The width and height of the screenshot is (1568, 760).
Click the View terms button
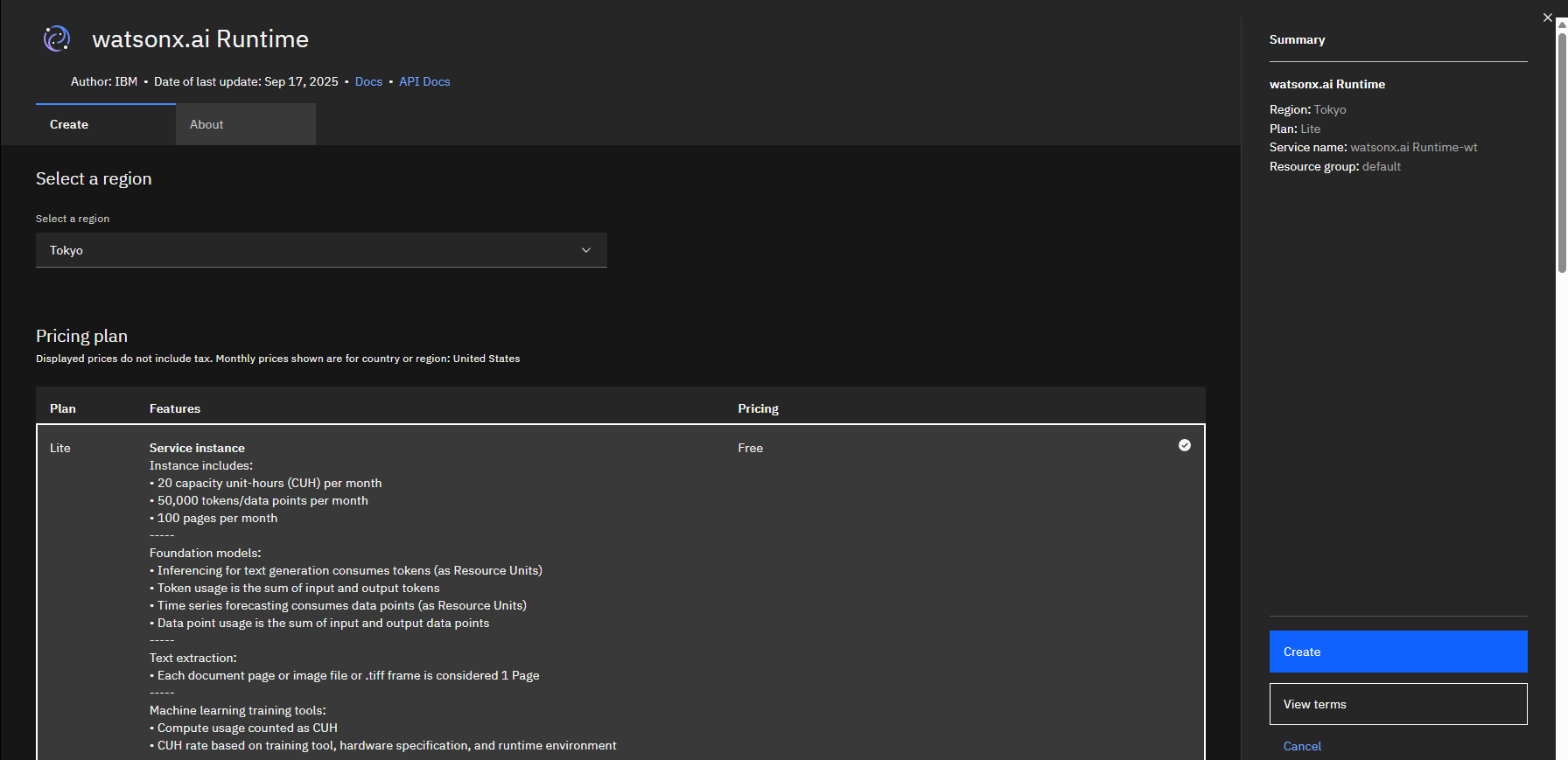[x=1398, y=704]
